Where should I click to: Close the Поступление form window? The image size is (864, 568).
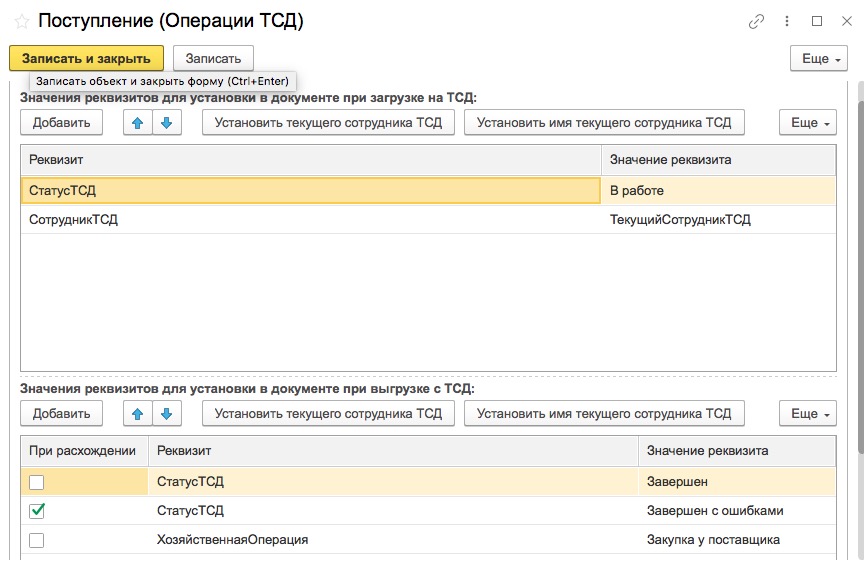[847, 21]
